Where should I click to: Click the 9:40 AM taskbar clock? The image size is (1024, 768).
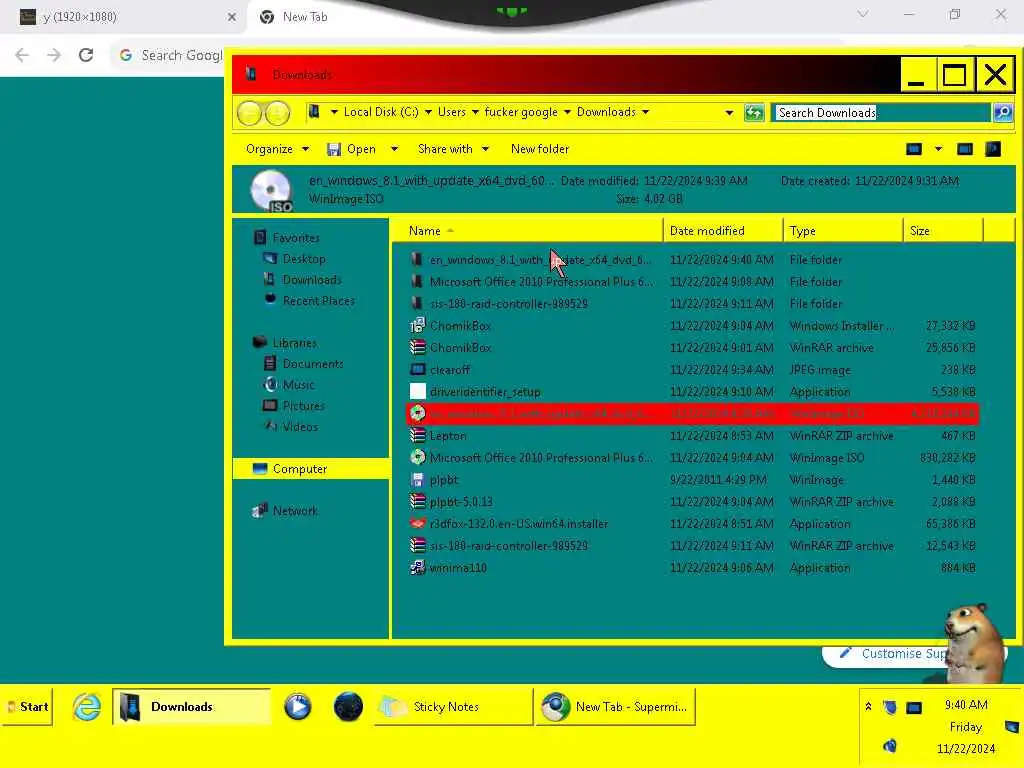coord(966,705)
